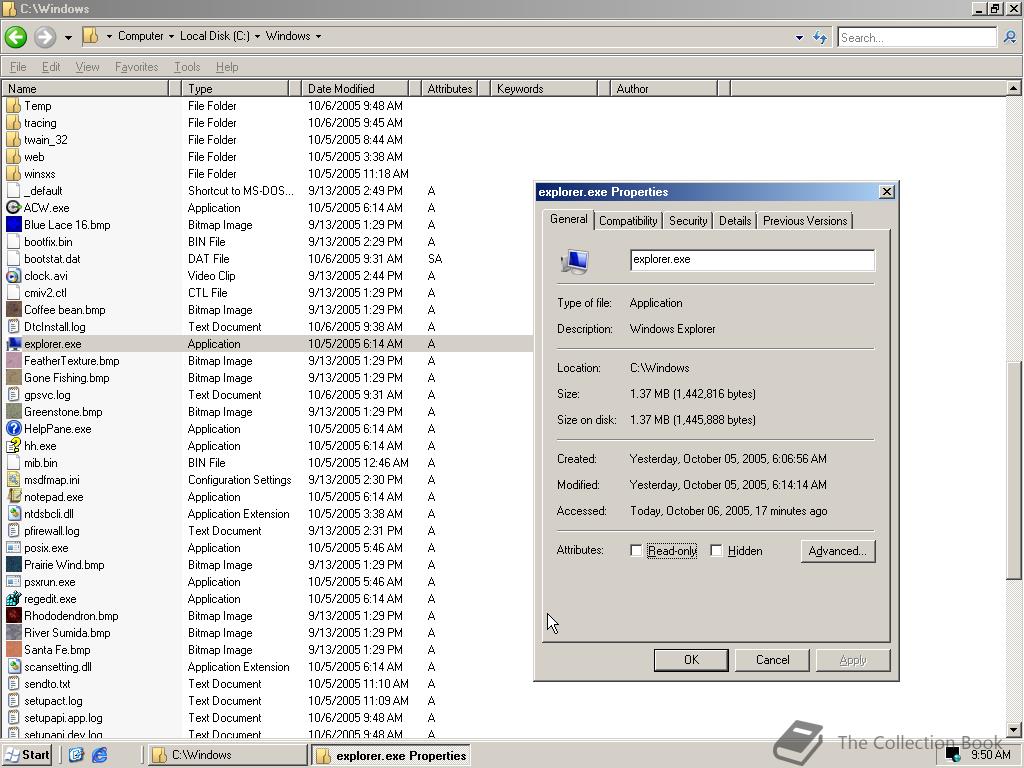Select the msdfmap.ini settings icon
Image resolution: width=1024 pixels, height=768 pixels.
[x=14, y=479]
